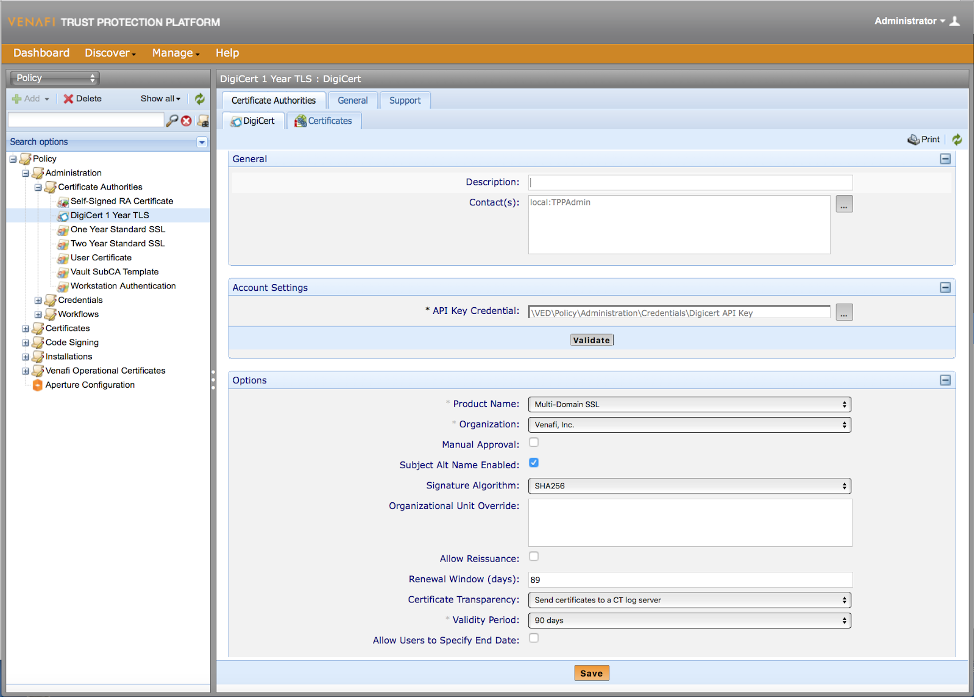Expand the Credentials tree node

[38, 301]
